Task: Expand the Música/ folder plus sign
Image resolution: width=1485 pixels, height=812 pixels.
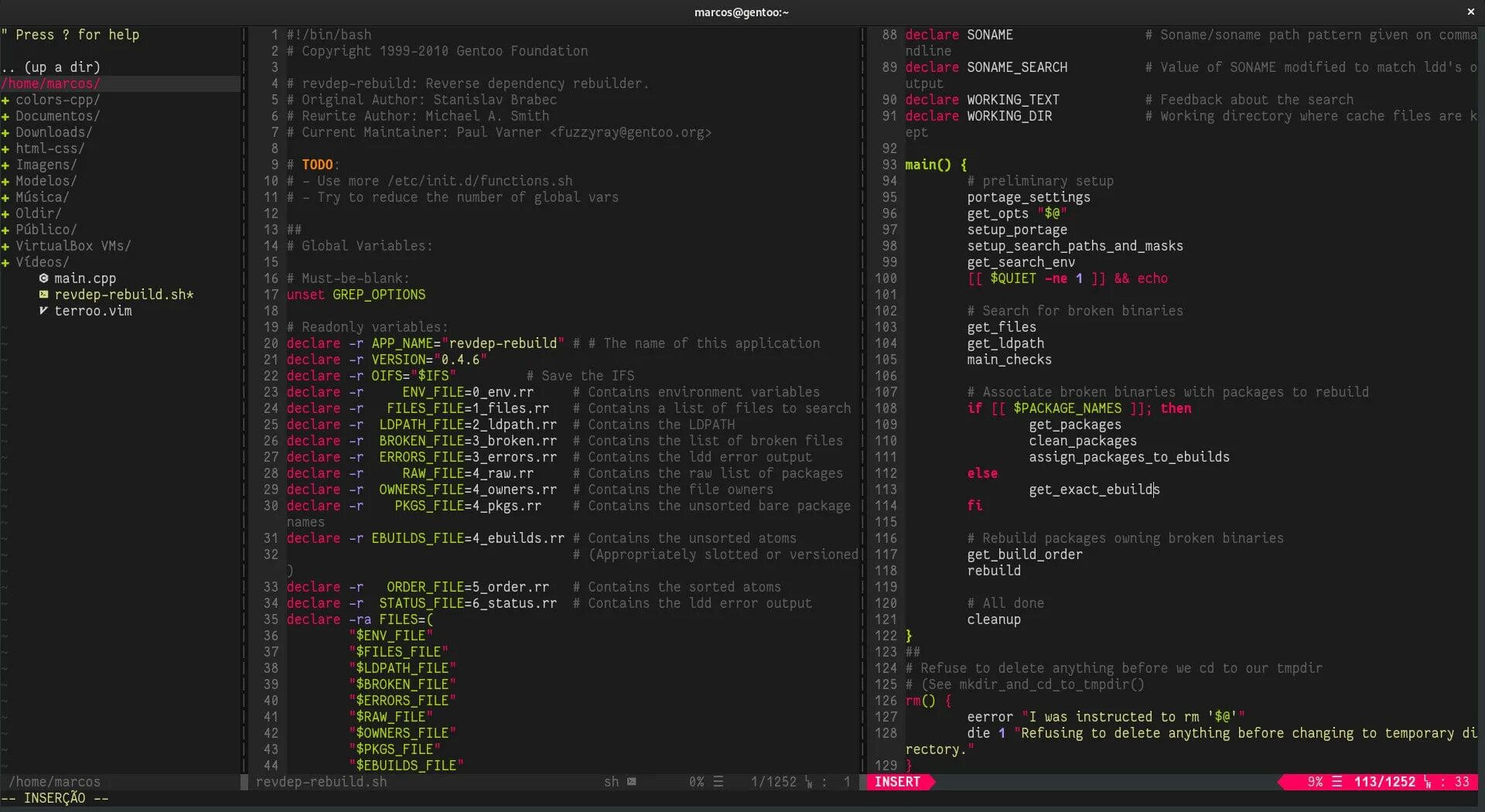Action: 5,197
